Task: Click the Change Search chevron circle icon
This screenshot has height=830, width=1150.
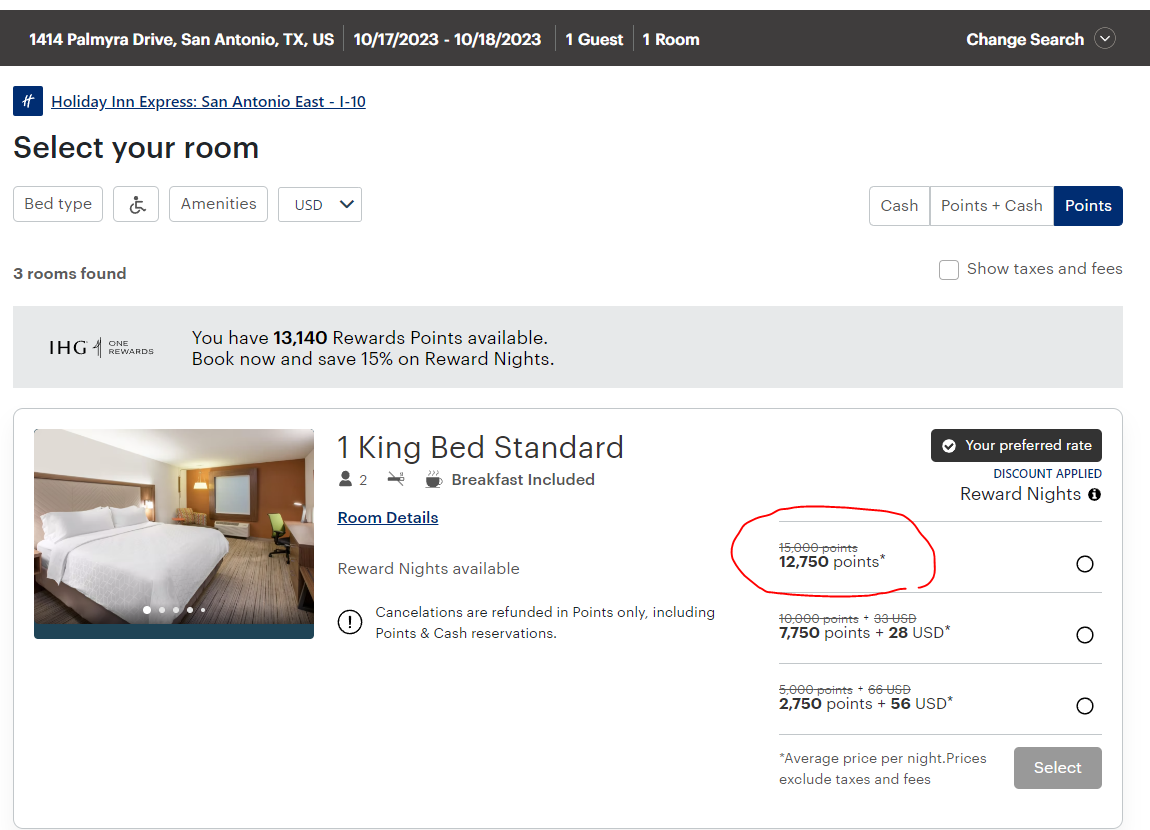Action: 1104,39
